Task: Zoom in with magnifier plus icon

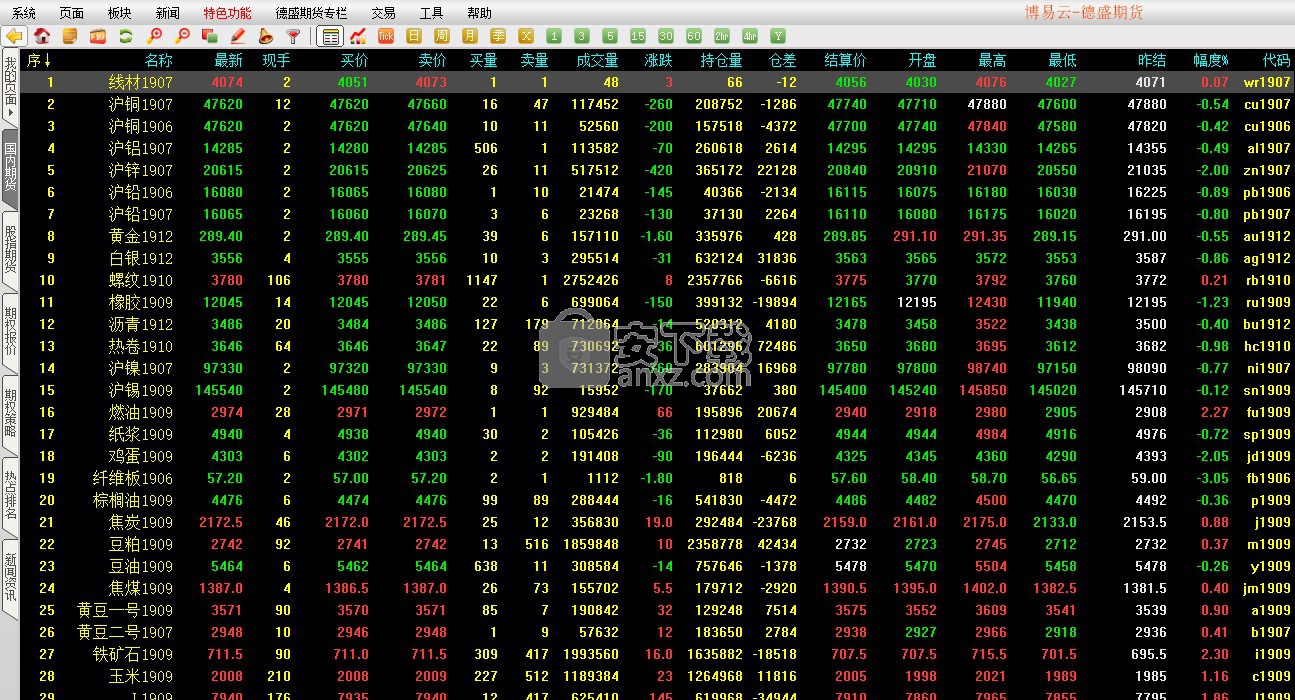Action: (154, 36)
